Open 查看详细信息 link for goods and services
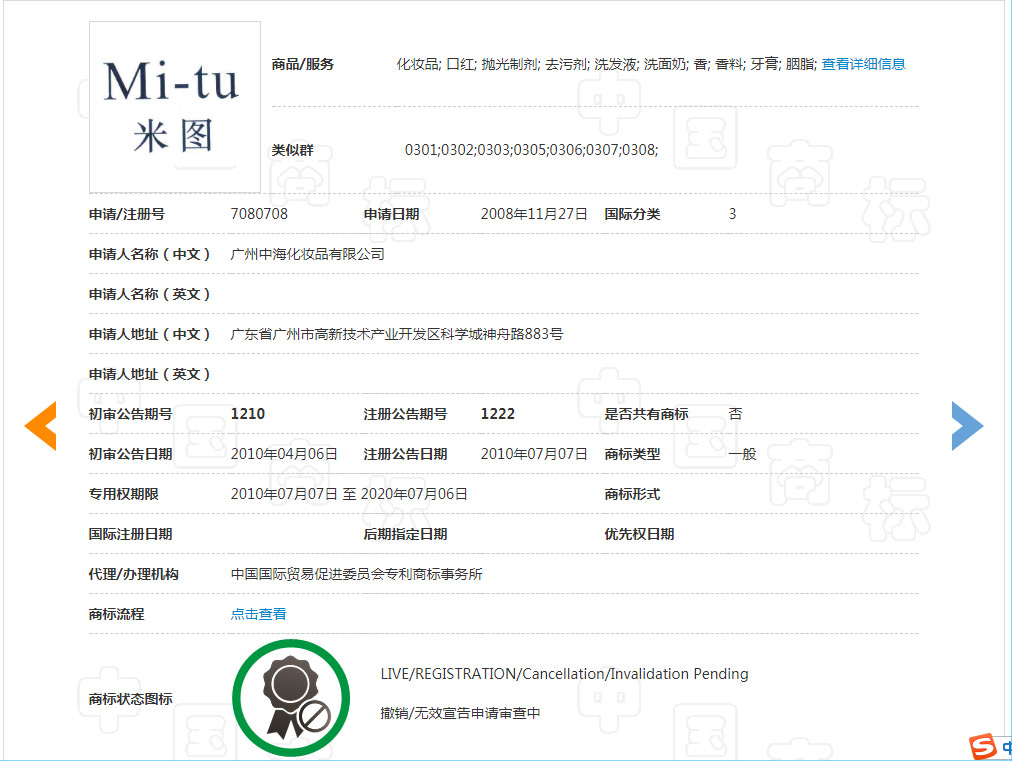This screenshot has height=761, width=1012. pyautogui.click(x=863, y=64)
